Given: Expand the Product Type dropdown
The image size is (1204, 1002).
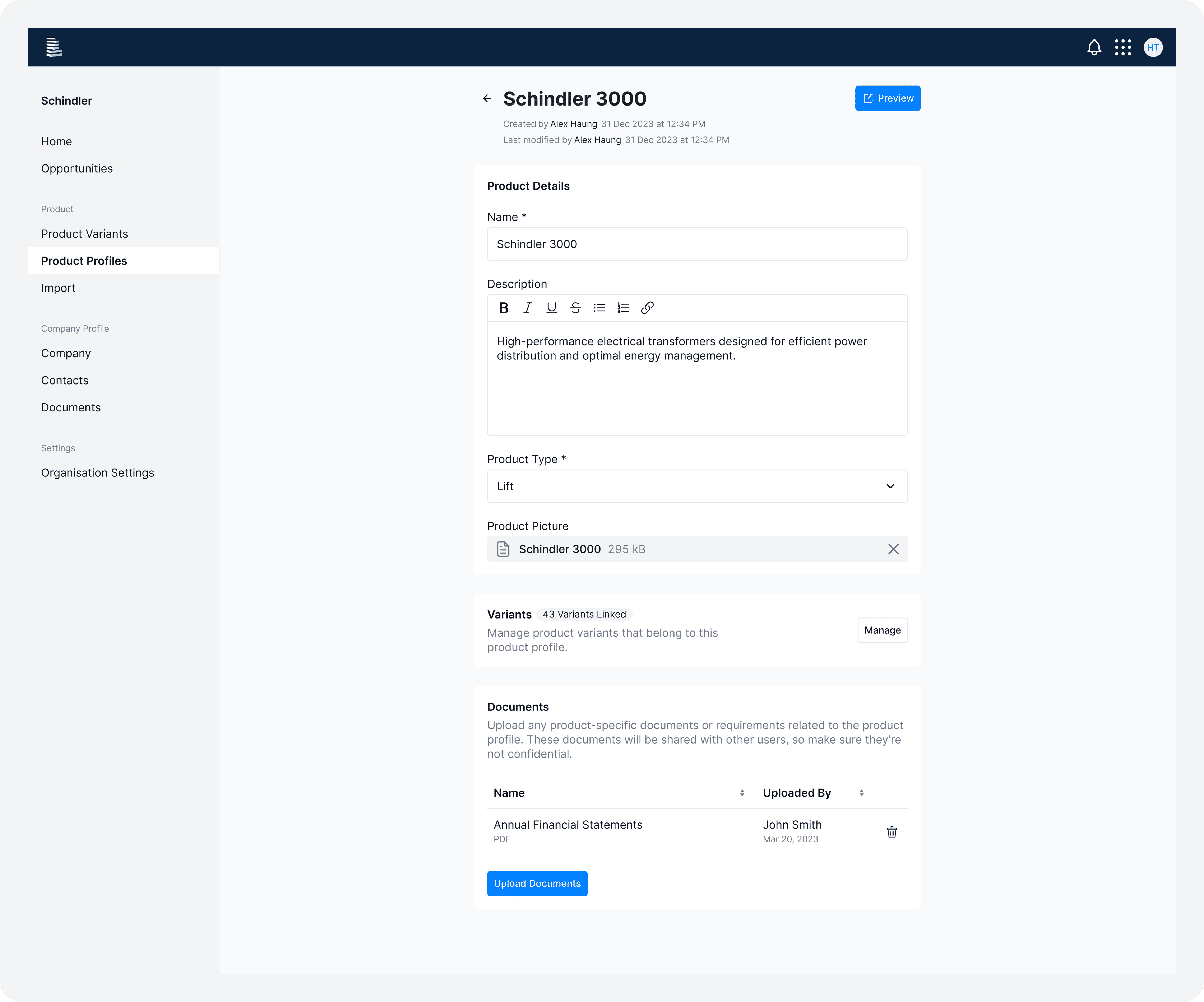Looking at the screenshot, I should click(x=697, y=486).
